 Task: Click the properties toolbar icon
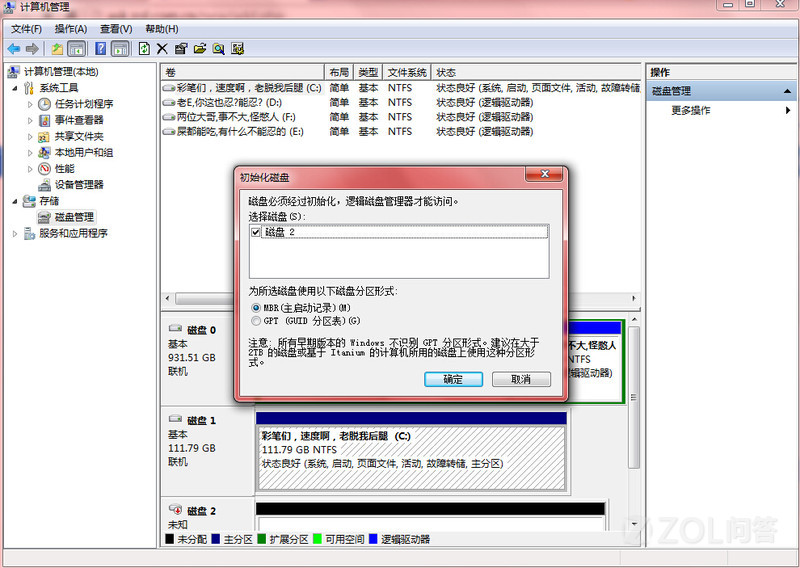[181, 48]
